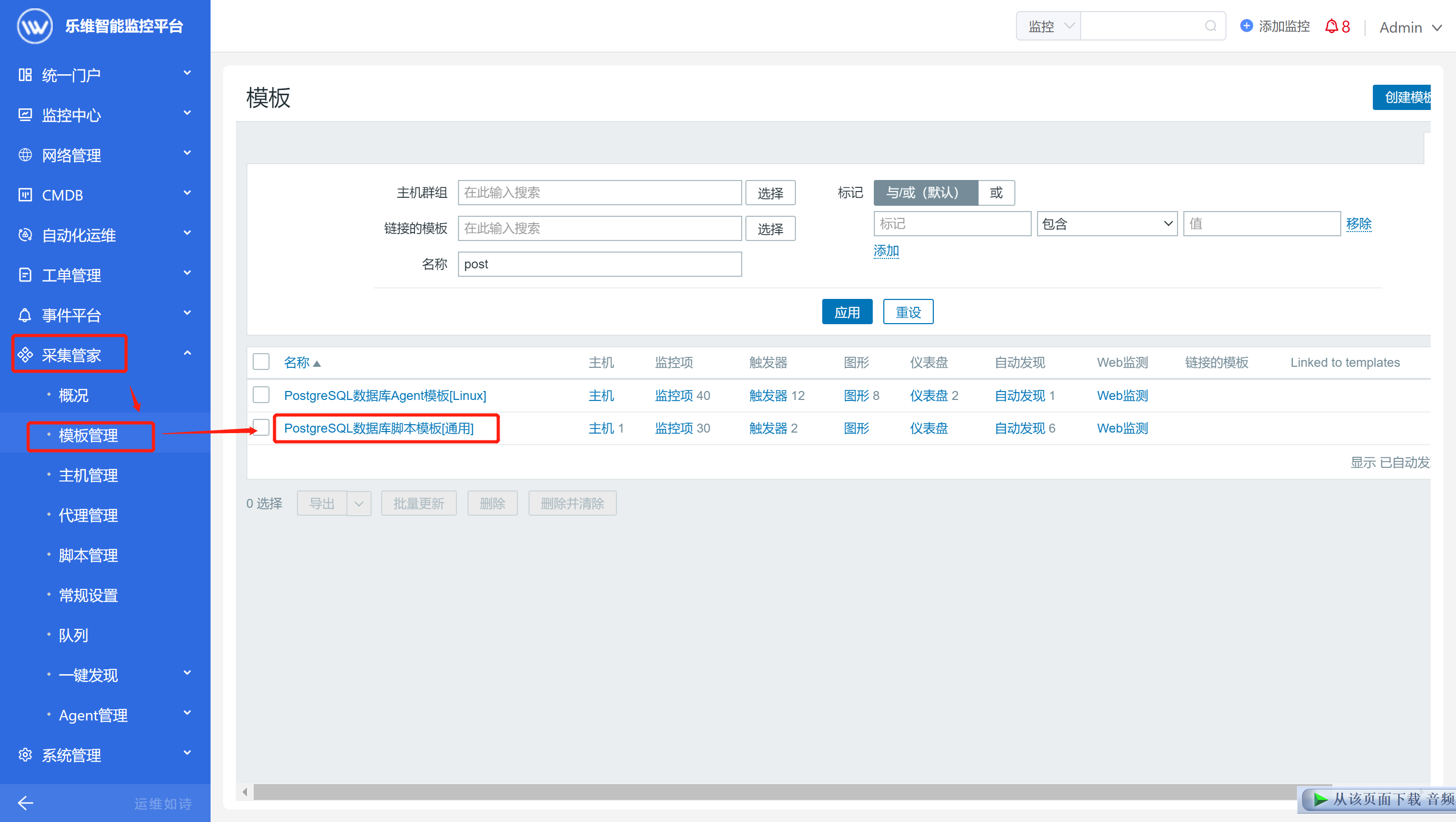Screen dimensions: 1456x822
Task: Click the system management (系统管理) gear icon
Action: coord(25,755)
